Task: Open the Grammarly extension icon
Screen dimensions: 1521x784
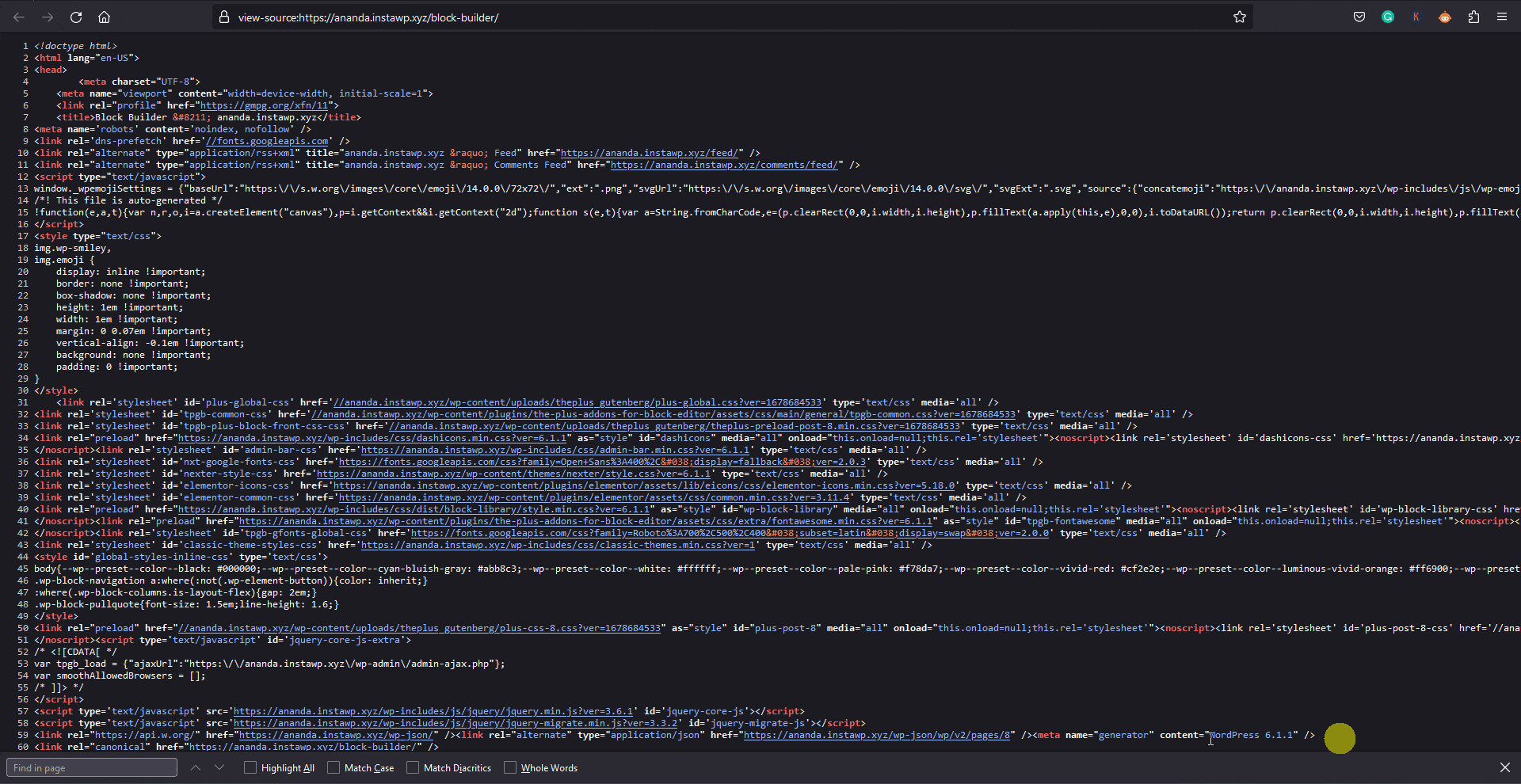Action: click(x=1387, y=17)
